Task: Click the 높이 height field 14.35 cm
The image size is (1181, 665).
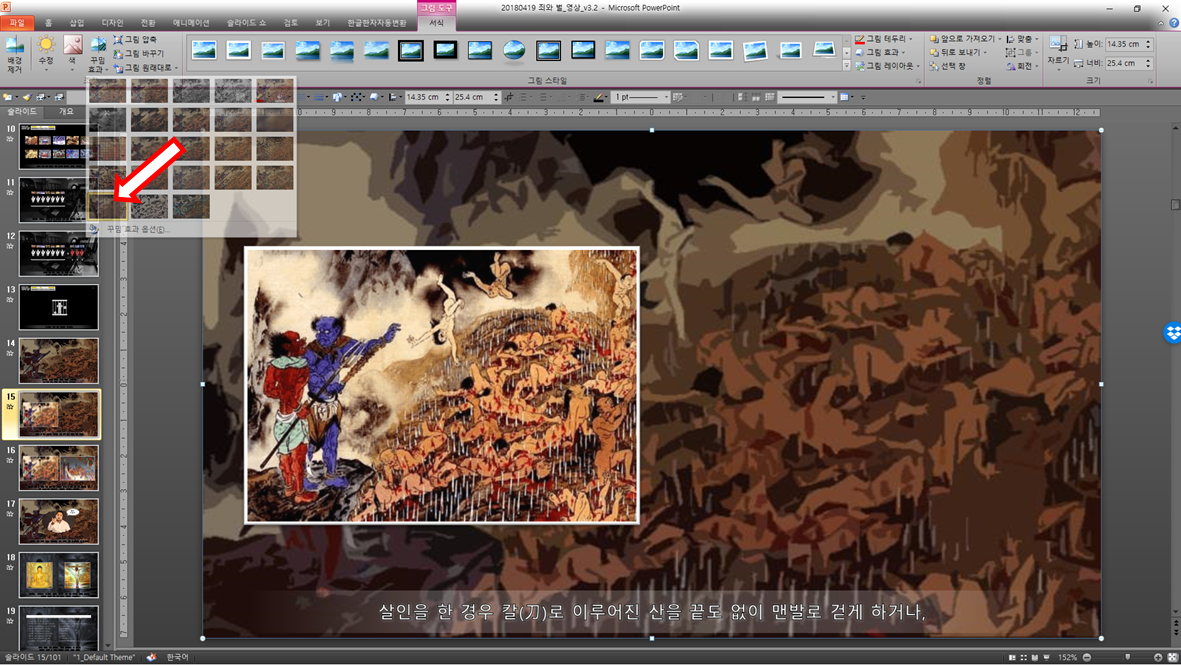Action: tap(1124, 44)
